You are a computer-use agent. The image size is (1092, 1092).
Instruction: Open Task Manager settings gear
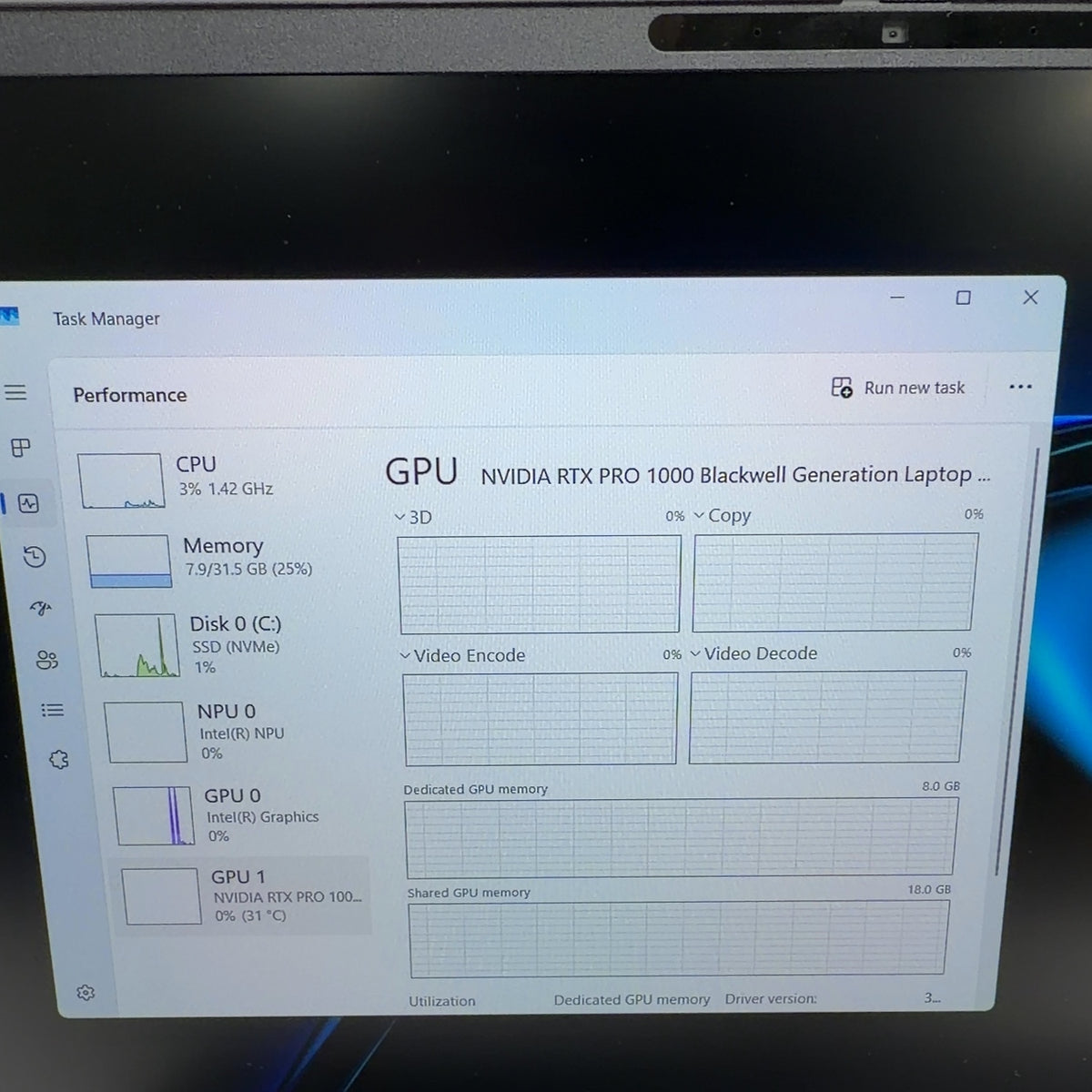pyautogui.click(x=86, y=993)
